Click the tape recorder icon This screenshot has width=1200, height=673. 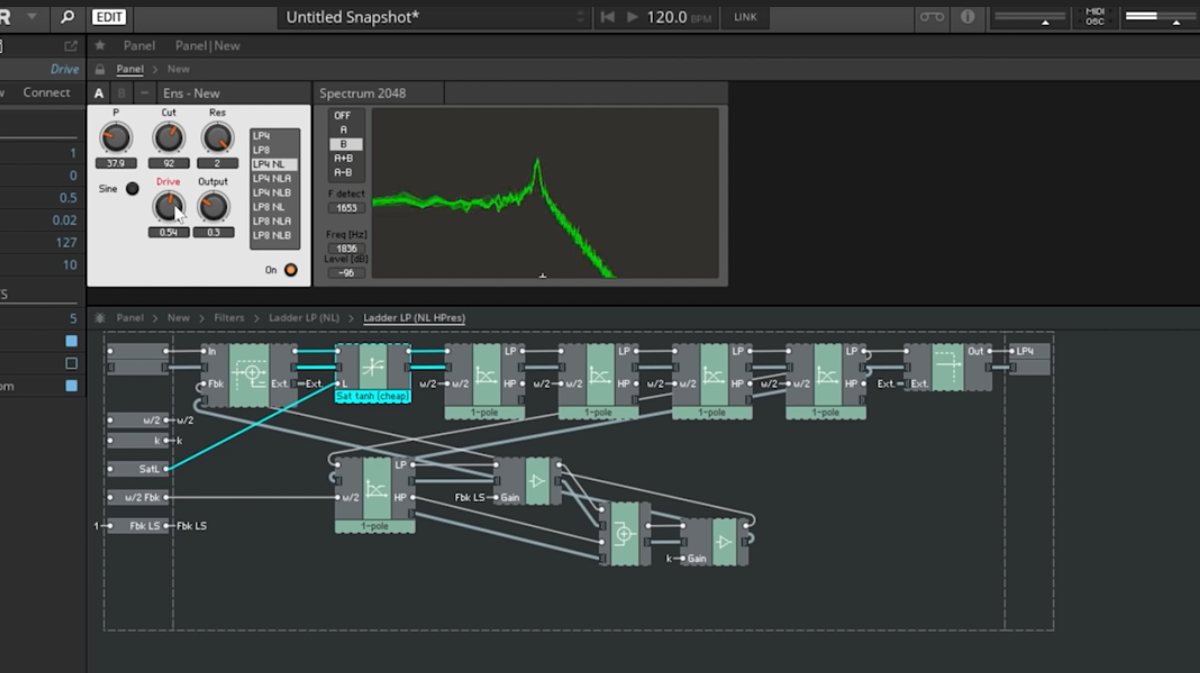click(932, 17)
